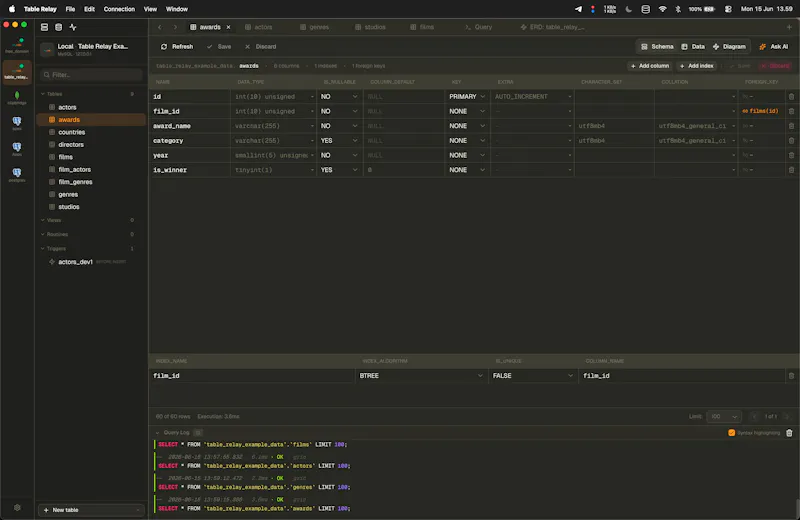Open the Wi-Fi menu bar icon
This screenshot has height=520, width=800.
click(662, 9)
